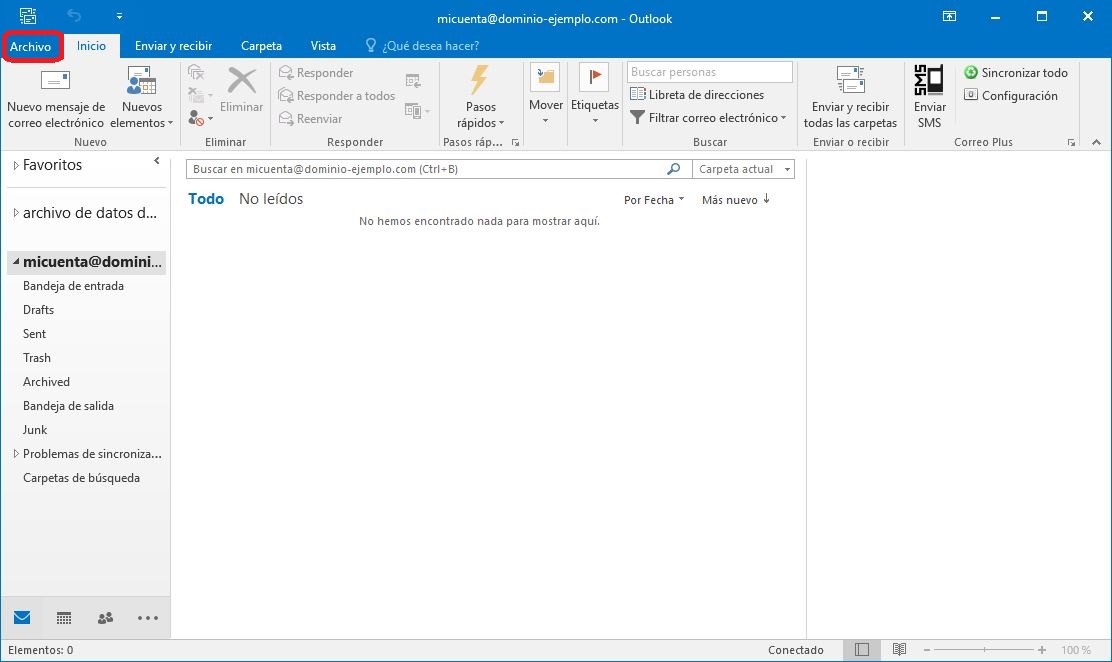This screenshot has height=662, width=1112.
Task: Create a Nuevo mensaje de correo electrónico
Action: 55,97
